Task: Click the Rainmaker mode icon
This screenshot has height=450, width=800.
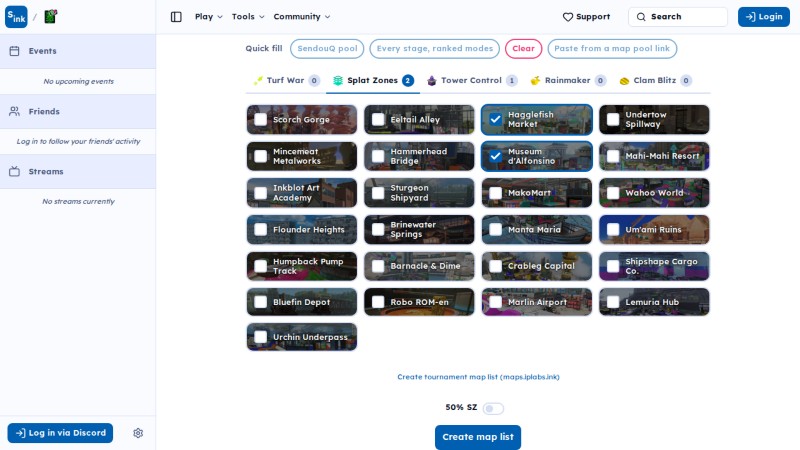Action: point(535,81)
